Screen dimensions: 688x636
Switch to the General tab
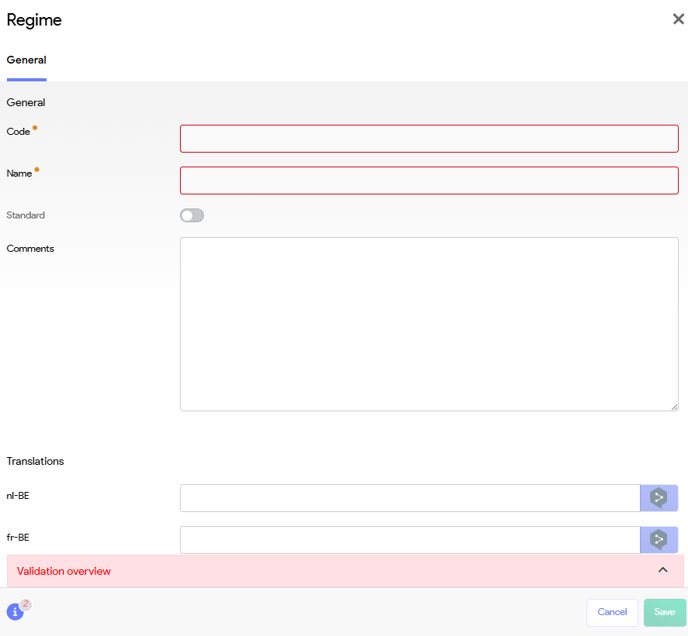pyautogui.click(x=26, y=60)
